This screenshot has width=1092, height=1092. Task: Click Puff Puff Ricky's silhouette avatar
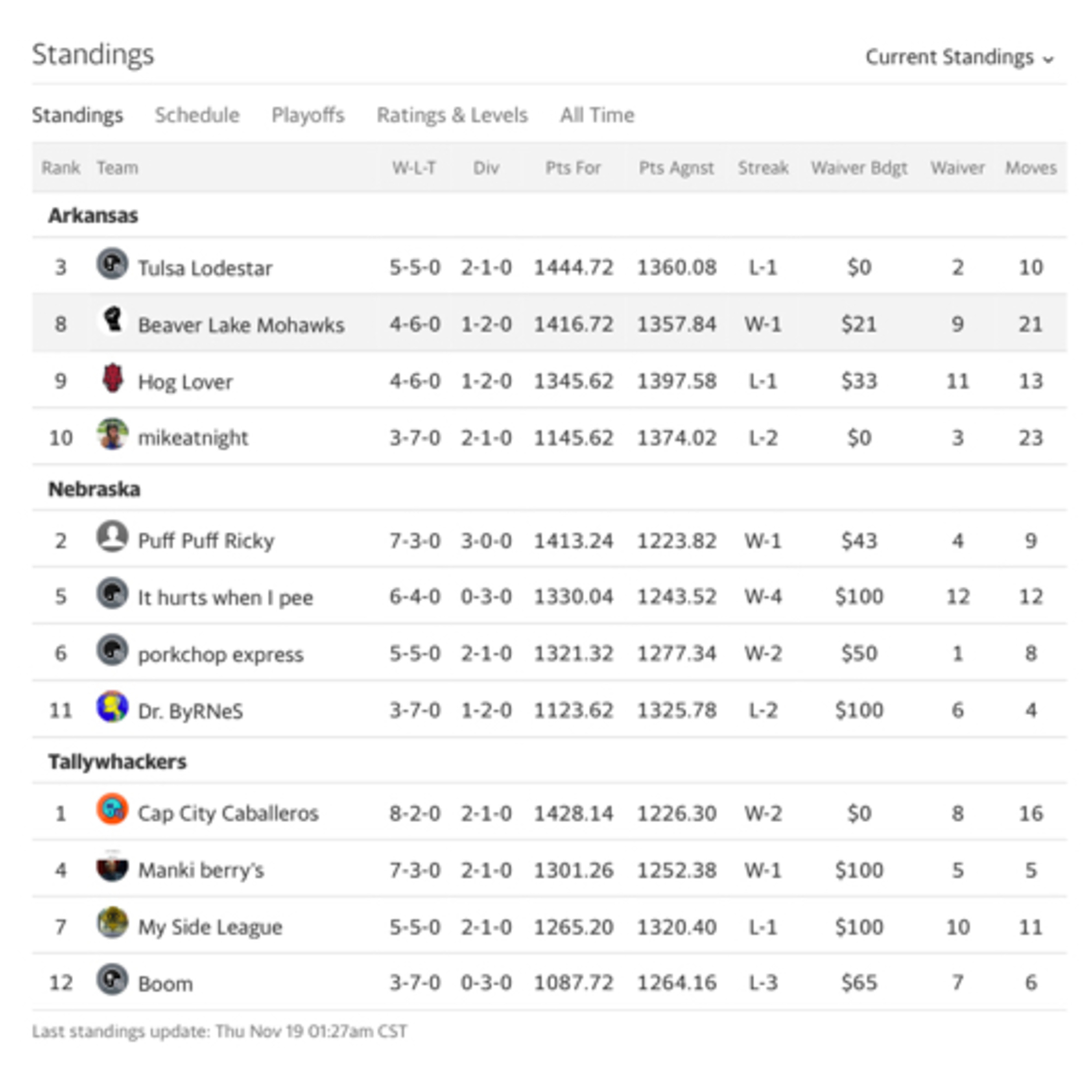coord(112,537)
